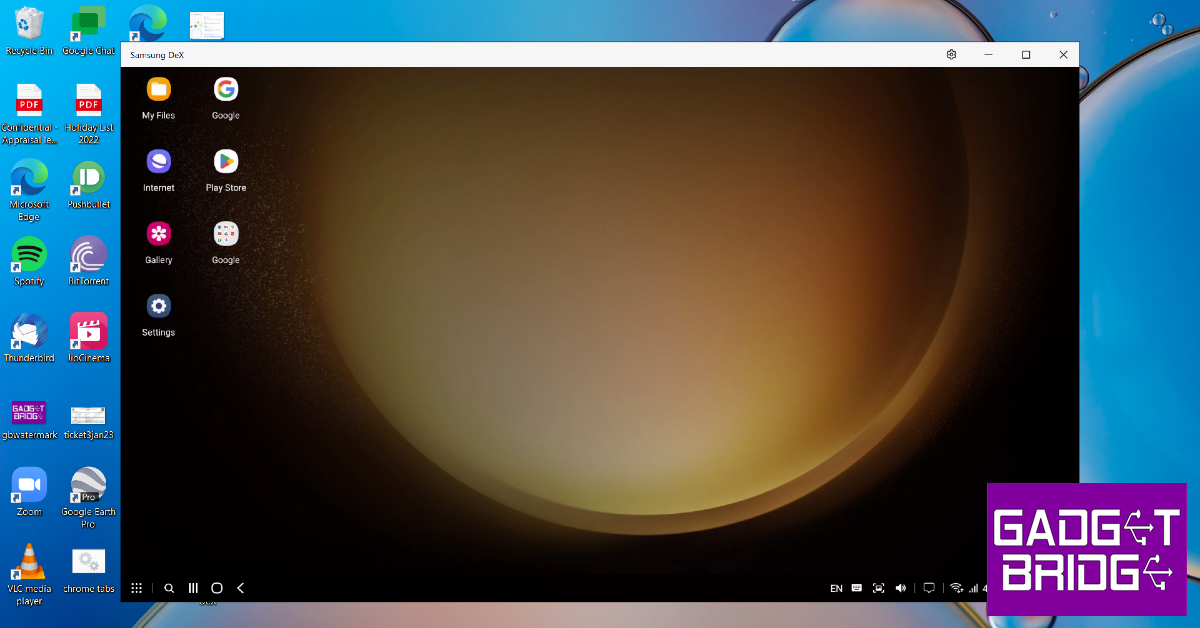Click the DeX taskbar search icon
1200x628 pixels.
coord(169,588)
